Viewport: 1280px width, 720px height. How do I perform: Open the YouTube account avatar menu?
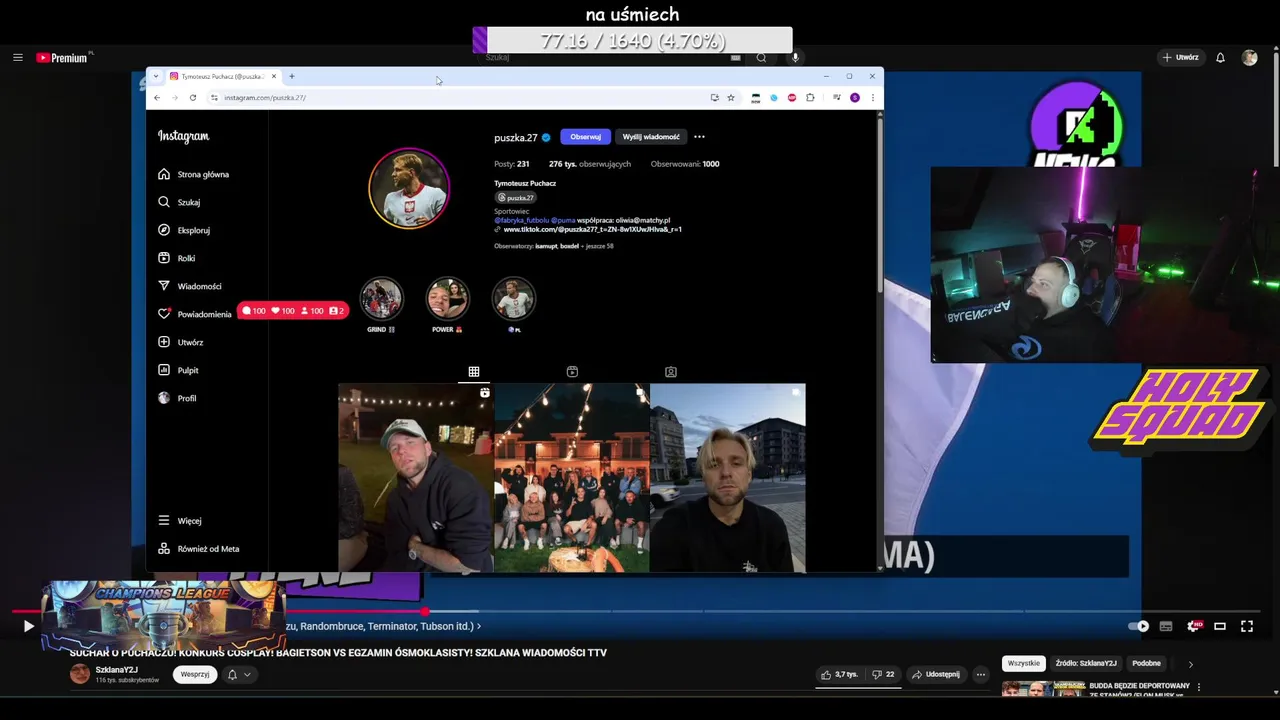pos(1249,58)
